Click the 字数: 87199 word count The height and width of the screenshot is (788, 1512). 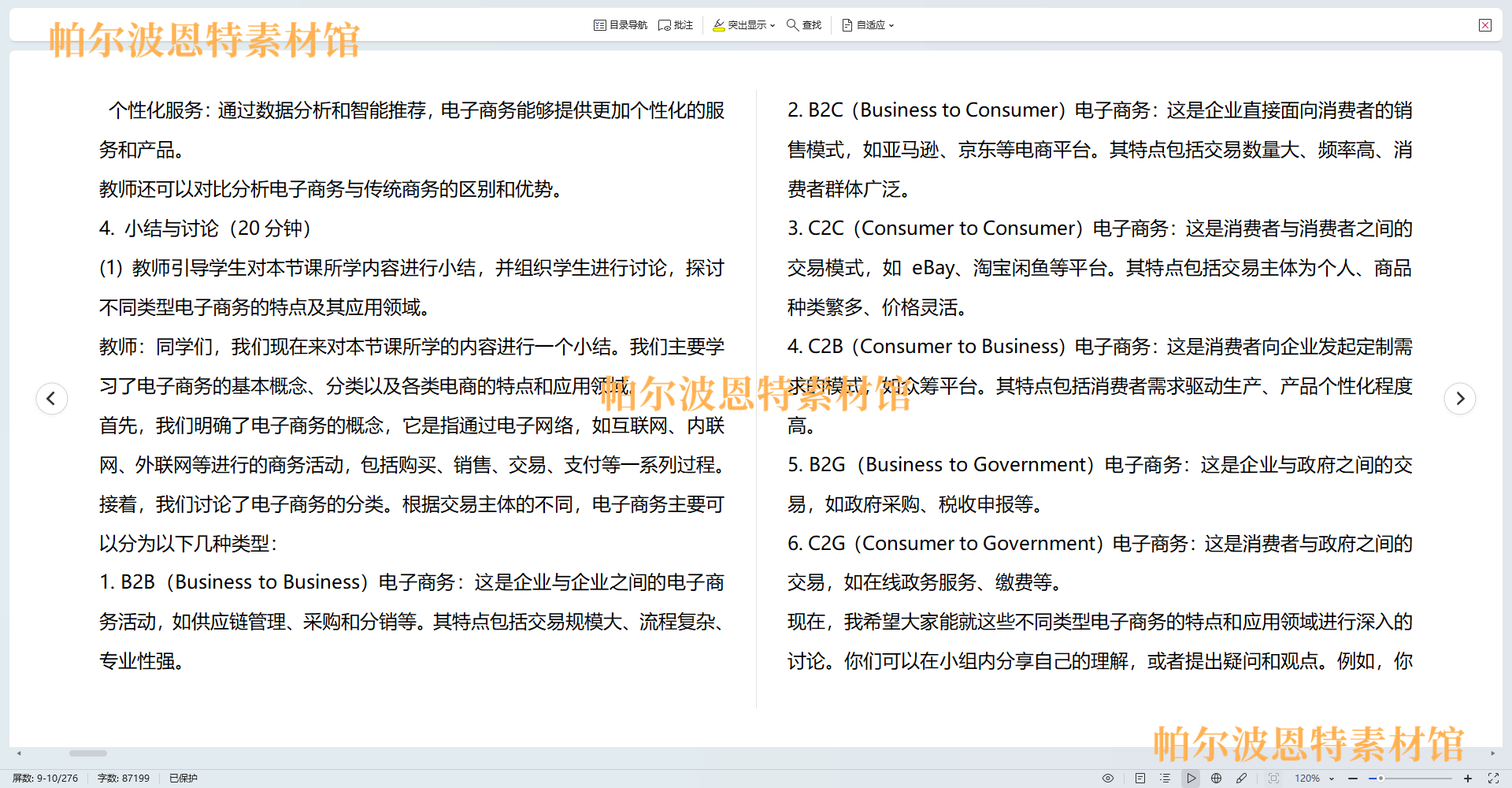(124, 778)
